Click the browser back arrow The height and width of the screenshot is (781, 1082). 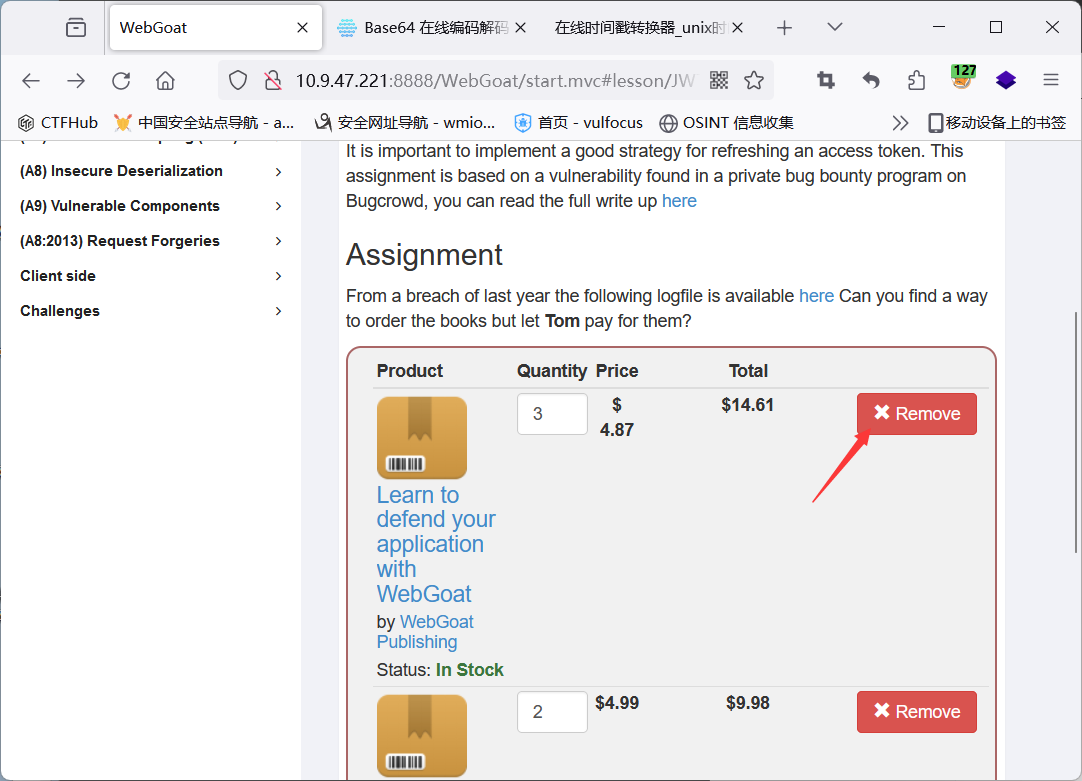click(x=31, y=81)
